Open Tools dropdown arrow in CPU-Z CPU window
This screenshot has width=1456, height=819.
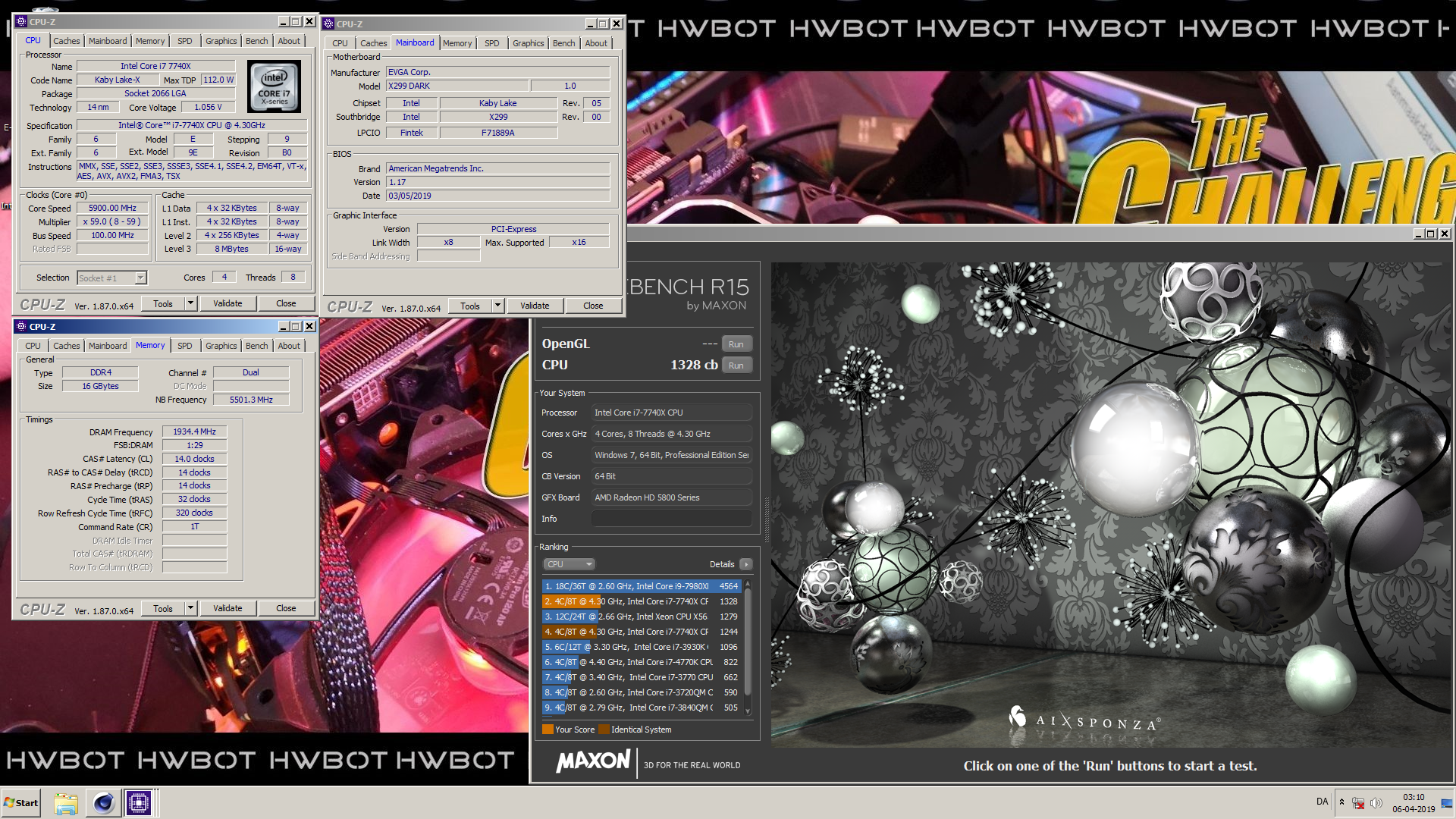[190, 303]
